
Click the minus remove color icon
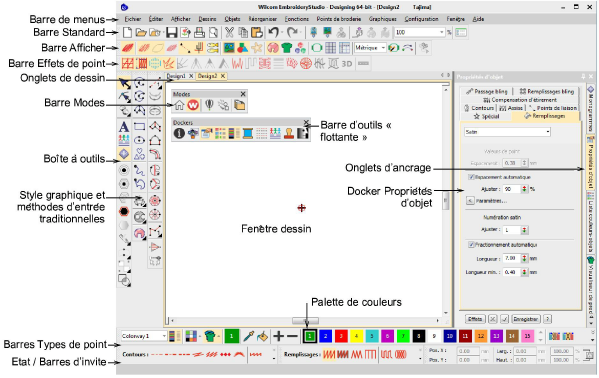click(x=292, y=336)
